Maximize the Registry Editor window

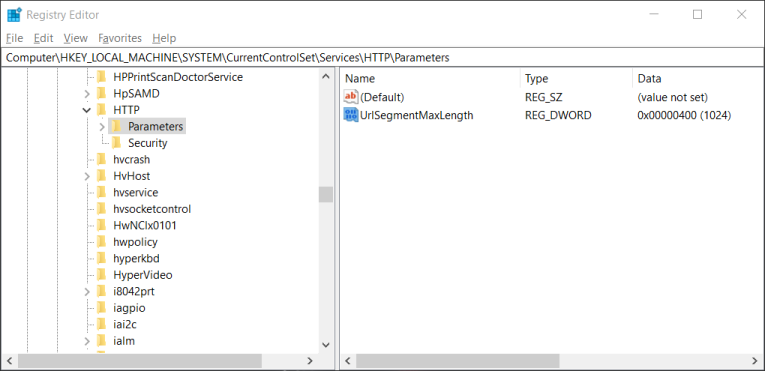click(x=698, y=15)
